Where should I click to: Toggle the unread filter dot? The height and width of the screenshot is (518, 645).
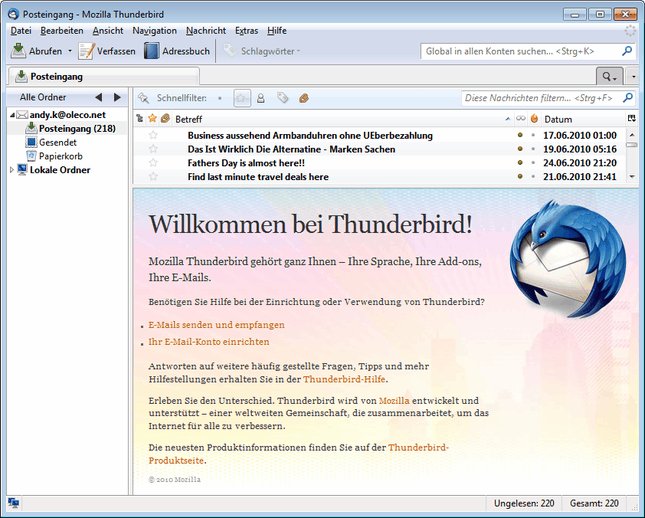coord(220,98)
